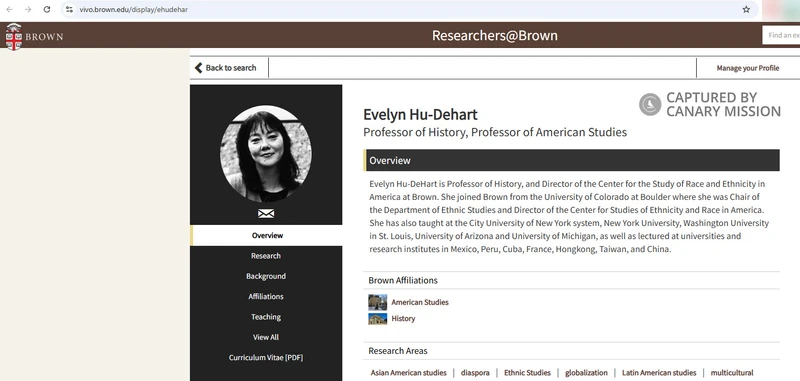Focus the Find an expert search box
The height and width of the screenshot is (381, 800).
[x=781, y=35]
